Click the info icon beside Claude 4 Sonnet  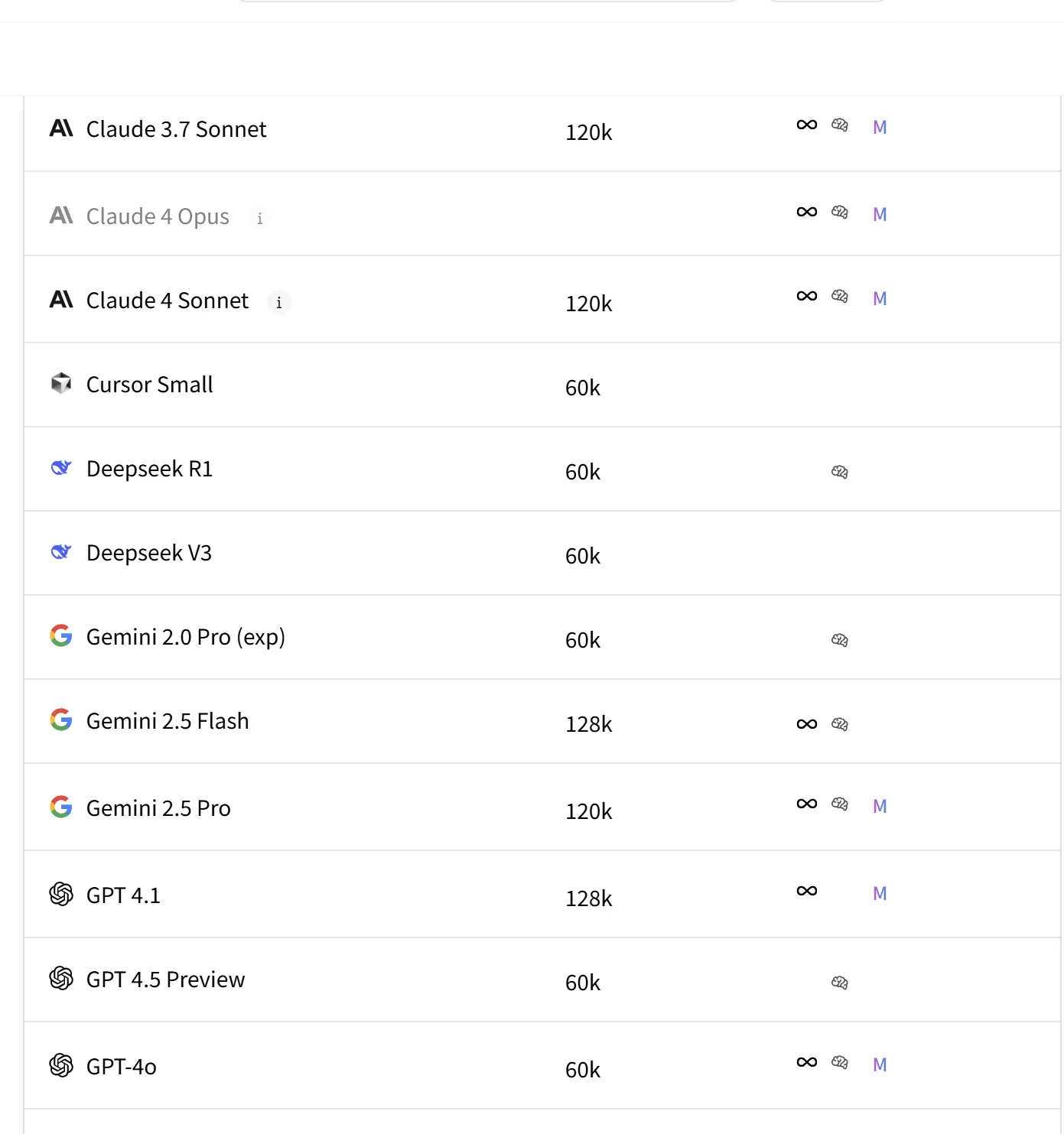279,303
